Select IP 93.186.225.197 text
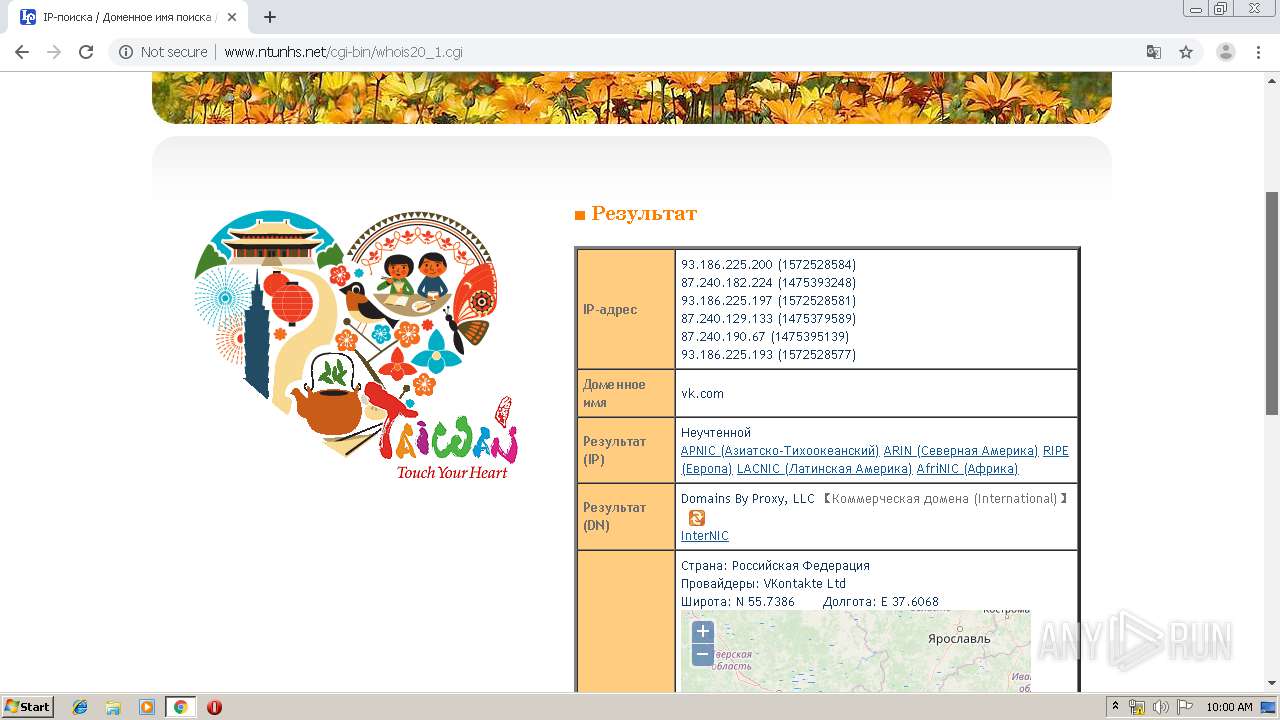 click(x=727, y=301)
